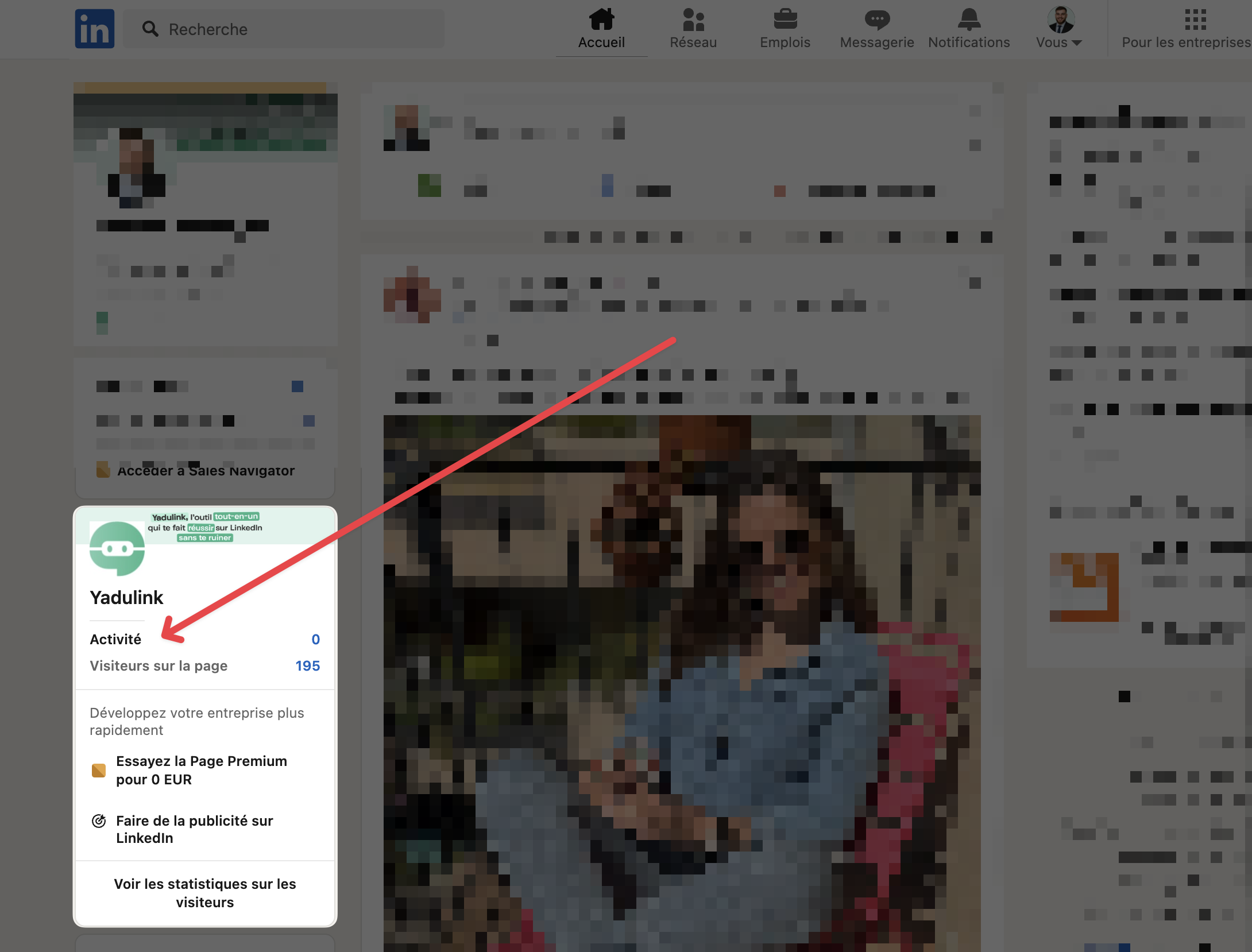The height and width of the screenshot is (952, 1252).
Task: Open Pour les entreprises grid menu
Action: [x=1195, y=20]
